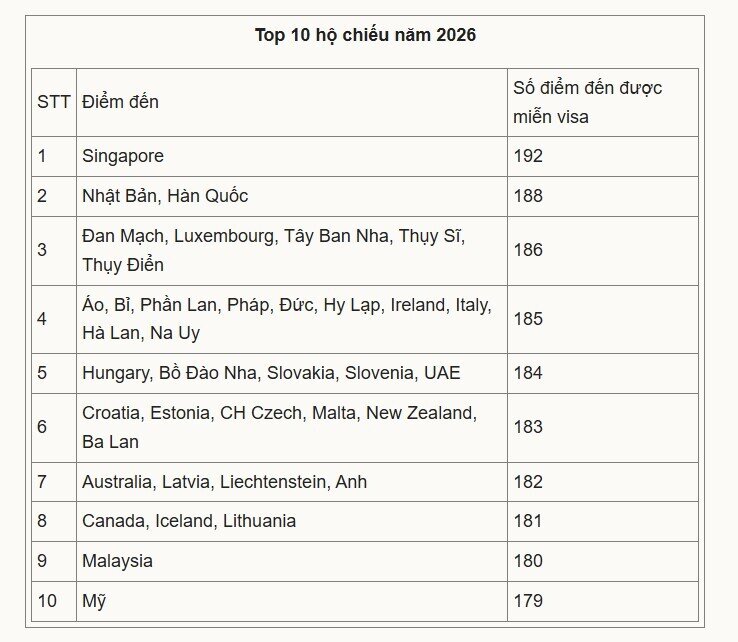
Task: Click the "Số điểm đến được miễn visa" header
Action: [x=588, y=102]
